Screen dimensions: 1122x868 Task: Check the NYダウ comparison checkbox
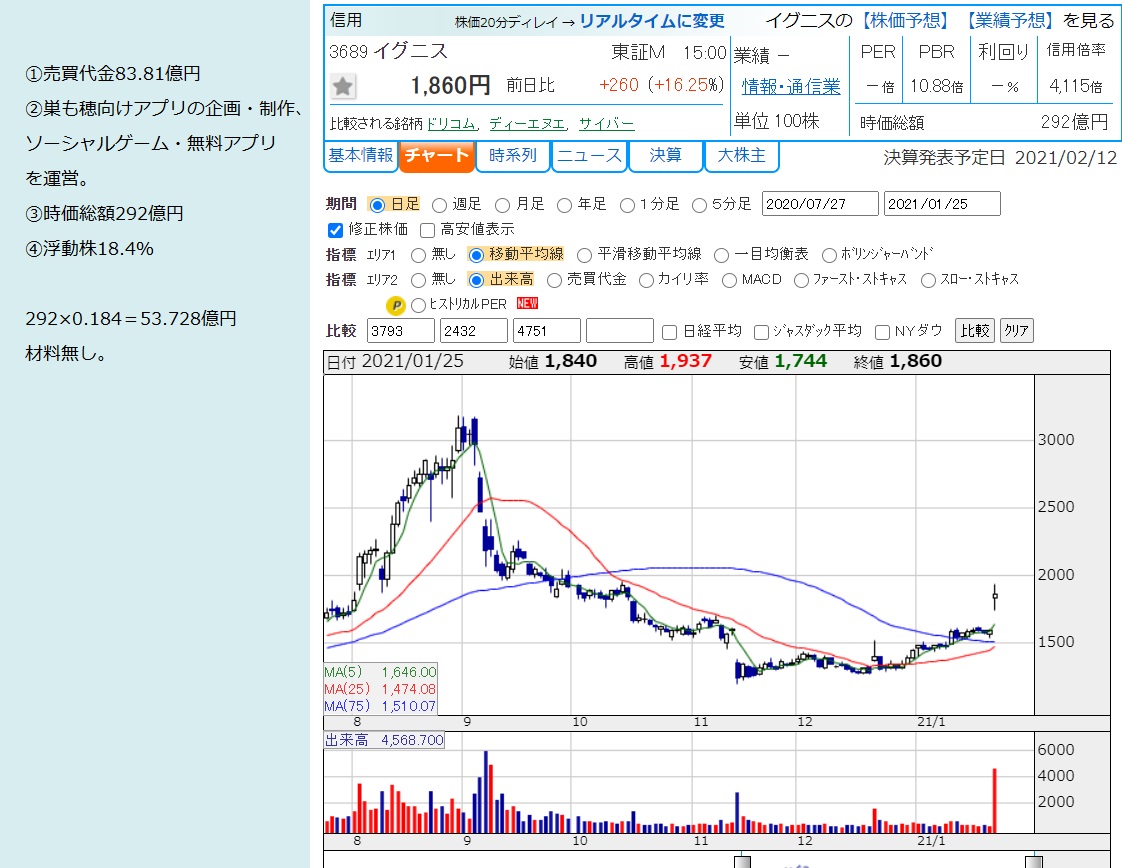coord(882,332)
